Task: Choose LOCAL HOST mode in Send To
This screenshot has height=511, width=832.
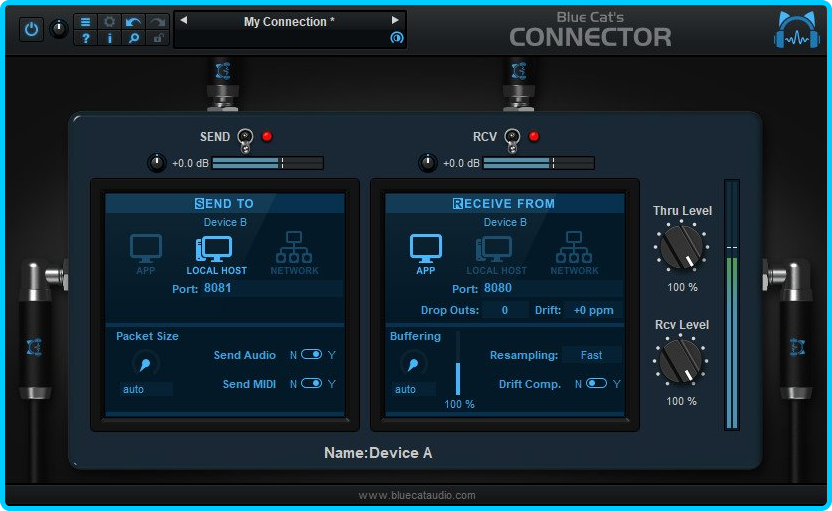Action: pyautogui.click(x=216, y=255)
